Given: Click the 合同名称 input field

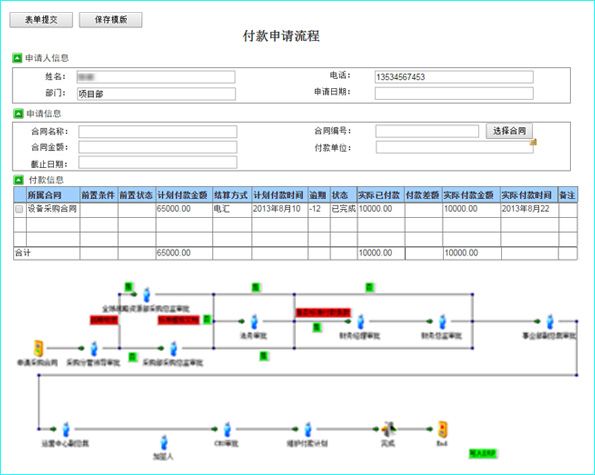Looking at the screenshot, I should click(157, 132).
